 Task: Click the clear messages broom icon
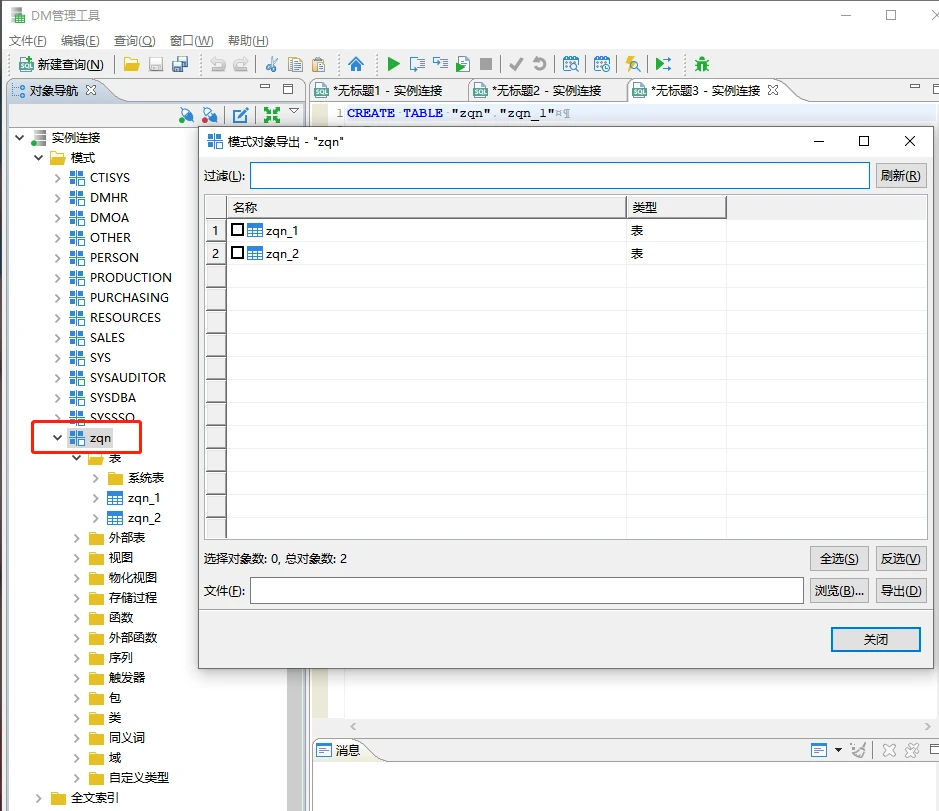tap(857, 750)
